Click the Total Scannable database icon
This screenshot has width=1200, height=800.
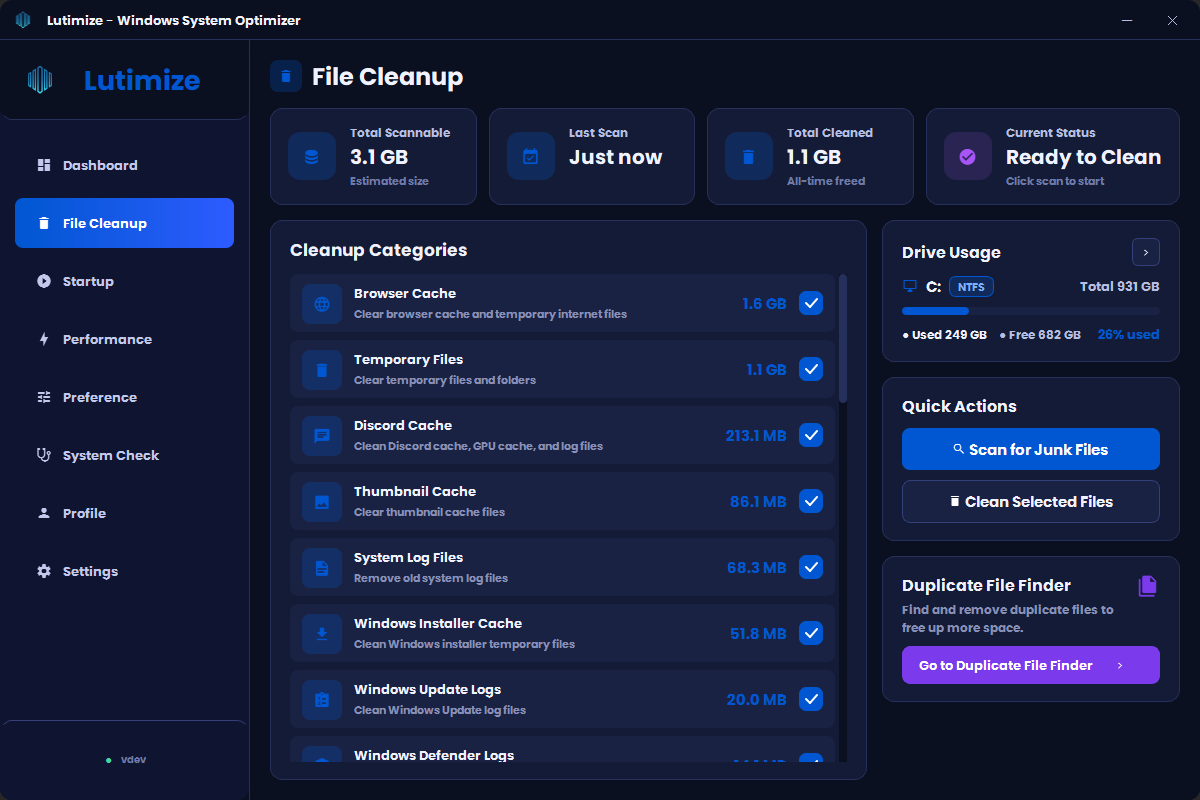tap(311, 157)
